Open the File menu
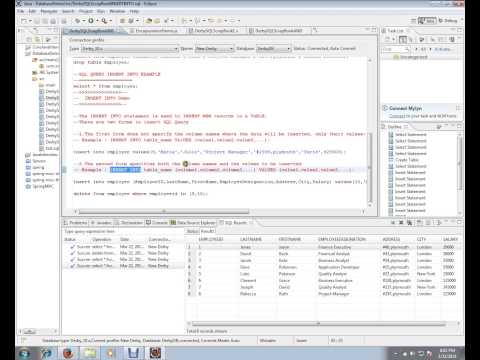This screenshot has height=360, width=480. pos(21,11)
